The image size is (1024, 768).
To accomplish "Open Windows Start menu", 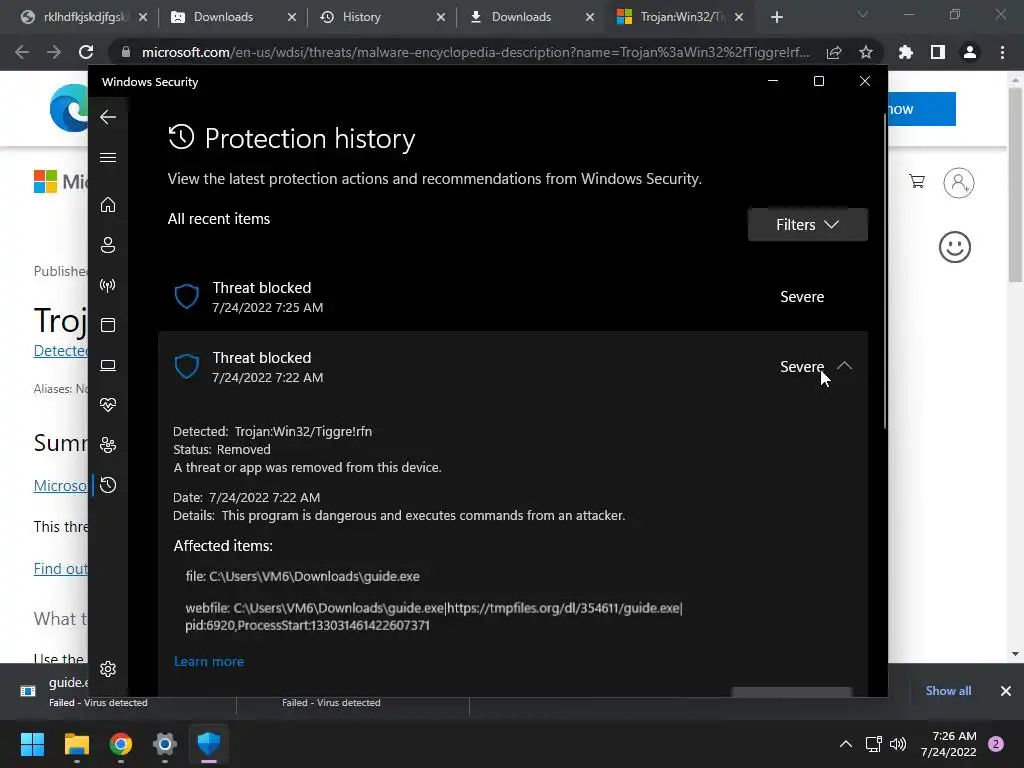I will pyautogui.click(x=33, y=744).
